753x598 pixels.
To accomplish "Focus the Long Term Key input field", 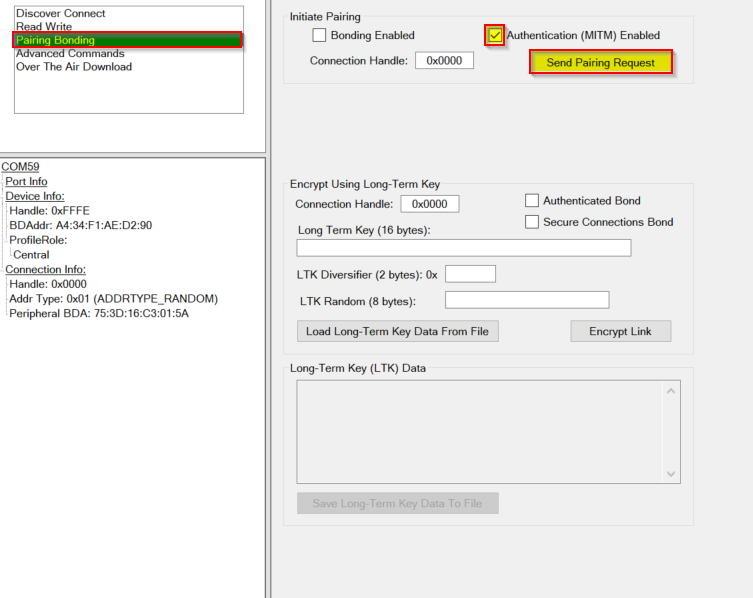I will (464, 248).
